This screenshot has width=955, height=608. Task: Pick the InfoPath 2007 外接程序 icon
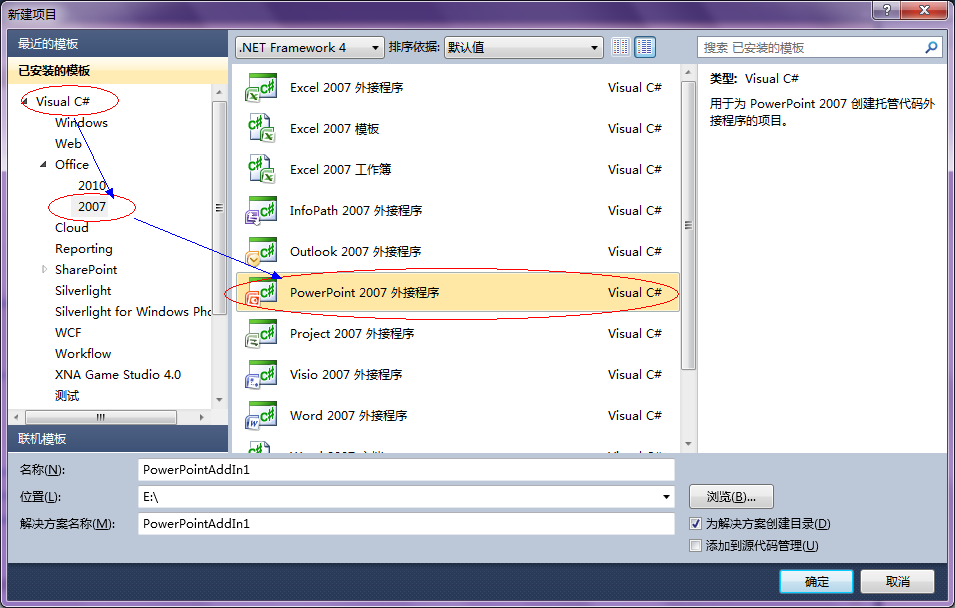tap(261, 211)
